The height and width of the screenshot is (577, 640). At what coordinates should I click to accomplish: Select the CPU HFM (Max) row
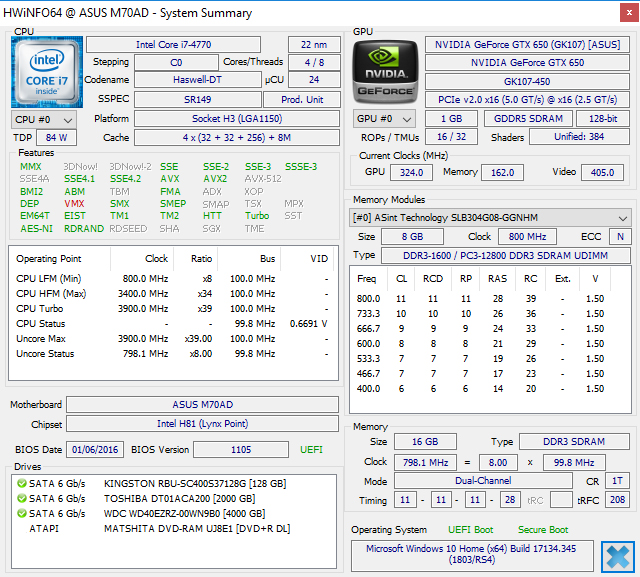173,294
